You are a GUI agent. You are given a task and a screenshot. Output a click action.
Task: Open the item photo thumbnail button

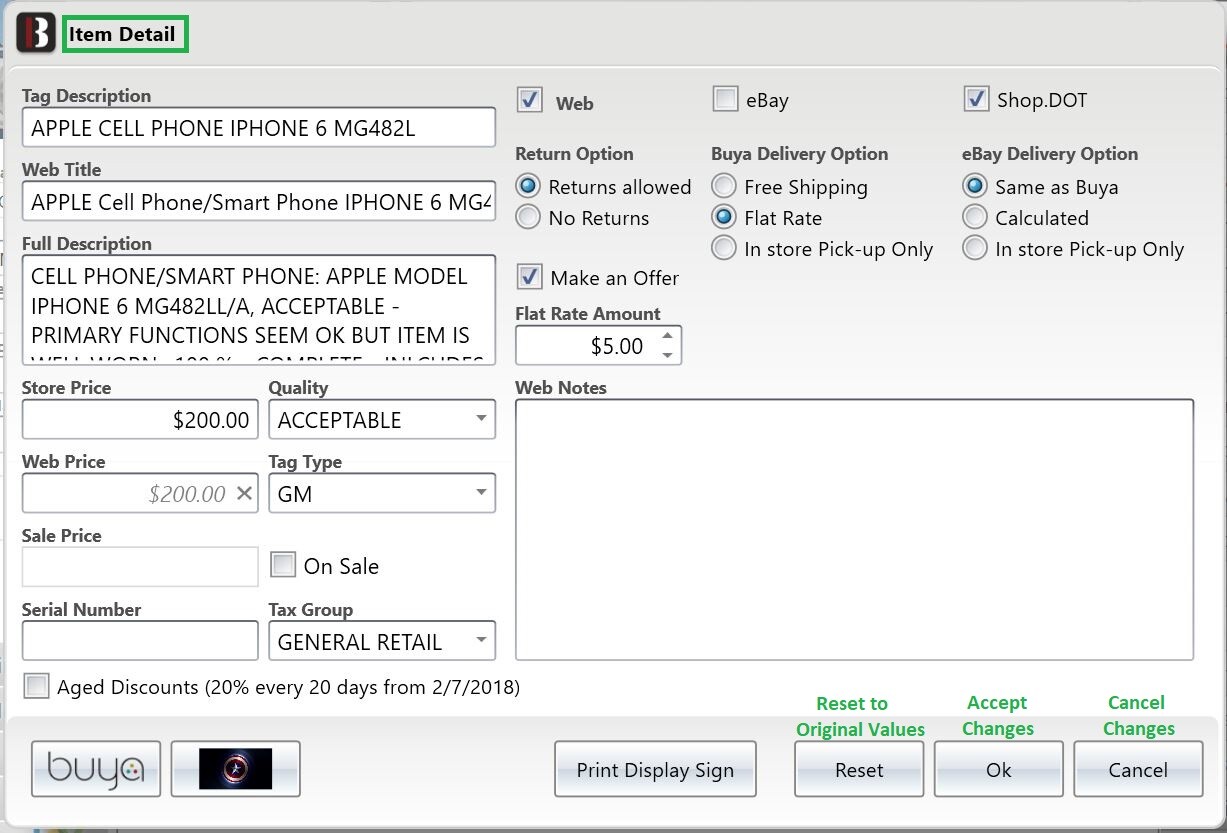point(235,768)
